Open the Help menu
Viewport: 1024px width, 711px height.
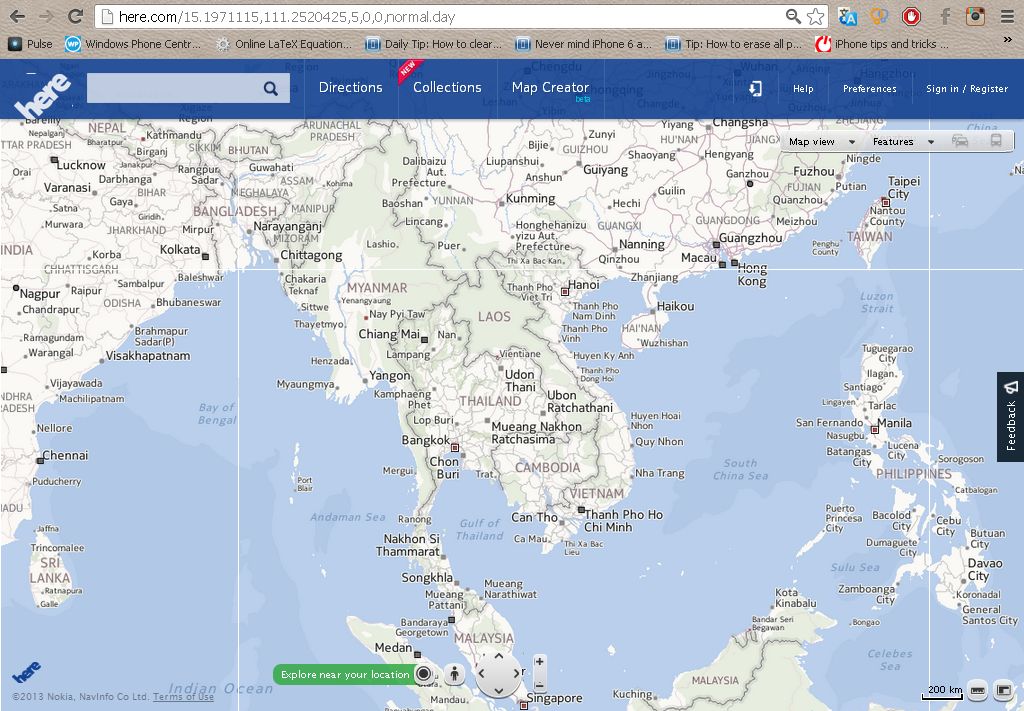coord(803,89)
